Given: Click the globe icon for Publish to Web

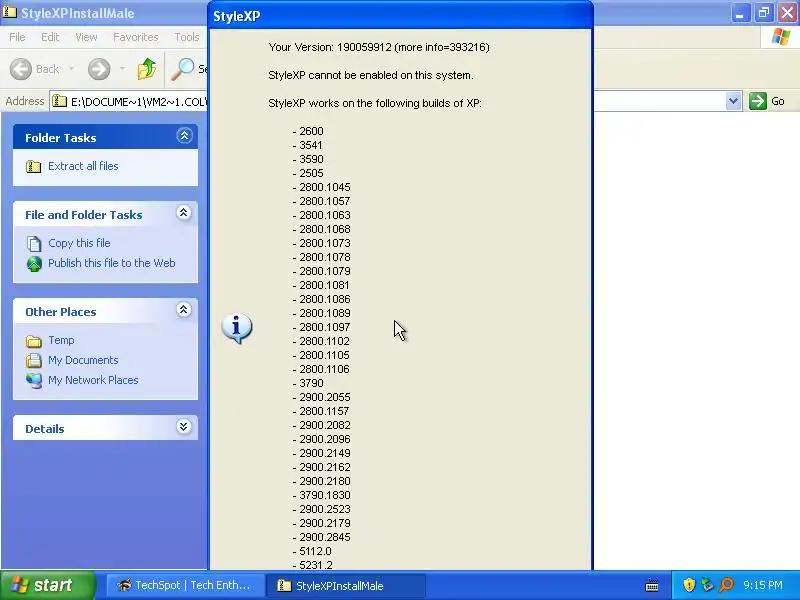Looking at the screenshot, I should [34, 264].
